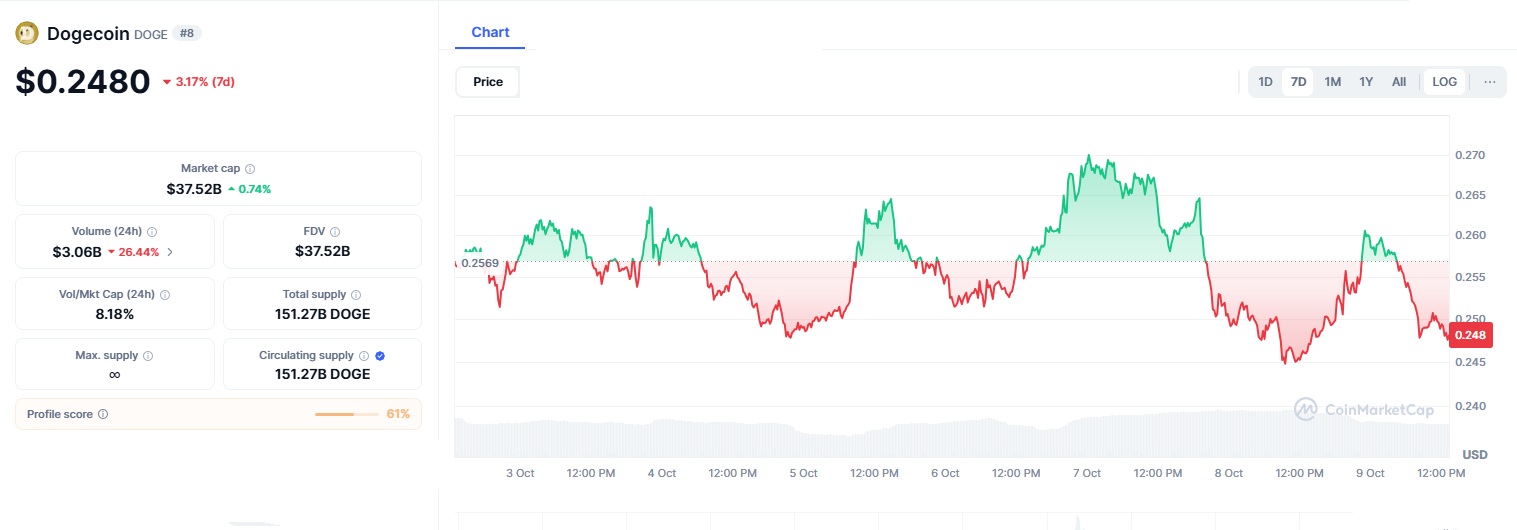Screen dimensions: 1517x530
Task: Click the FDV info icon
Action: (335, 232)
